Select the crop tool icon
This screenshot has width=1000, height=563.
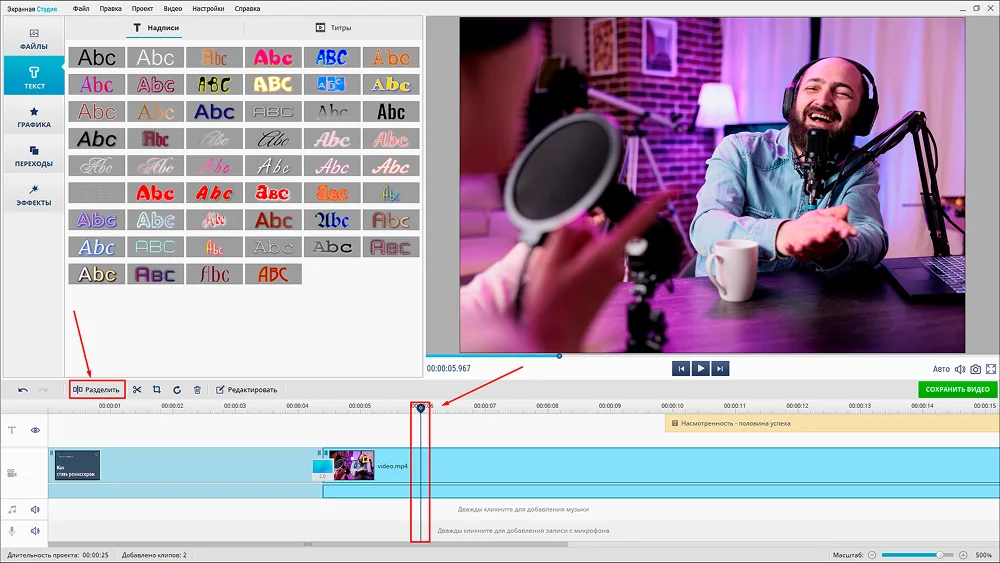[157, 390]
